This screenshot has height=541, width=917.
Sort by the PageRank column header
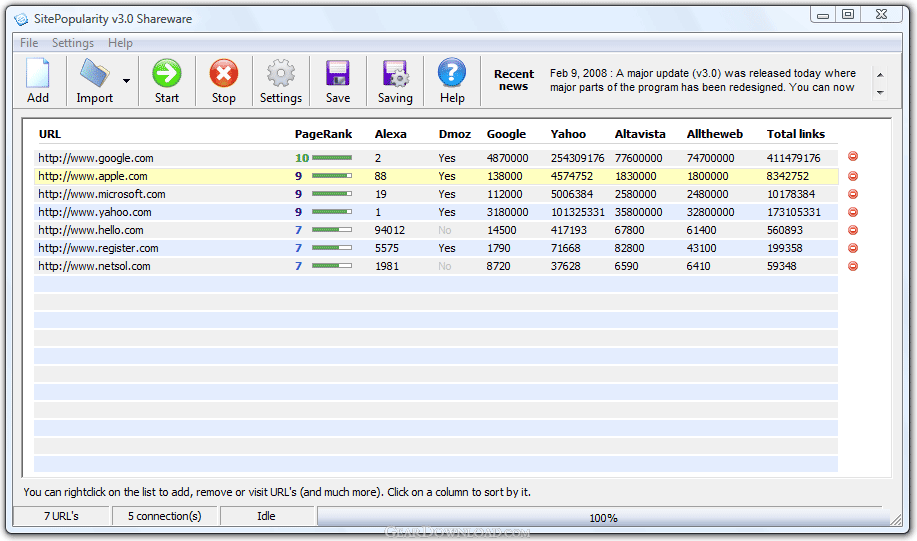point(323,134)
